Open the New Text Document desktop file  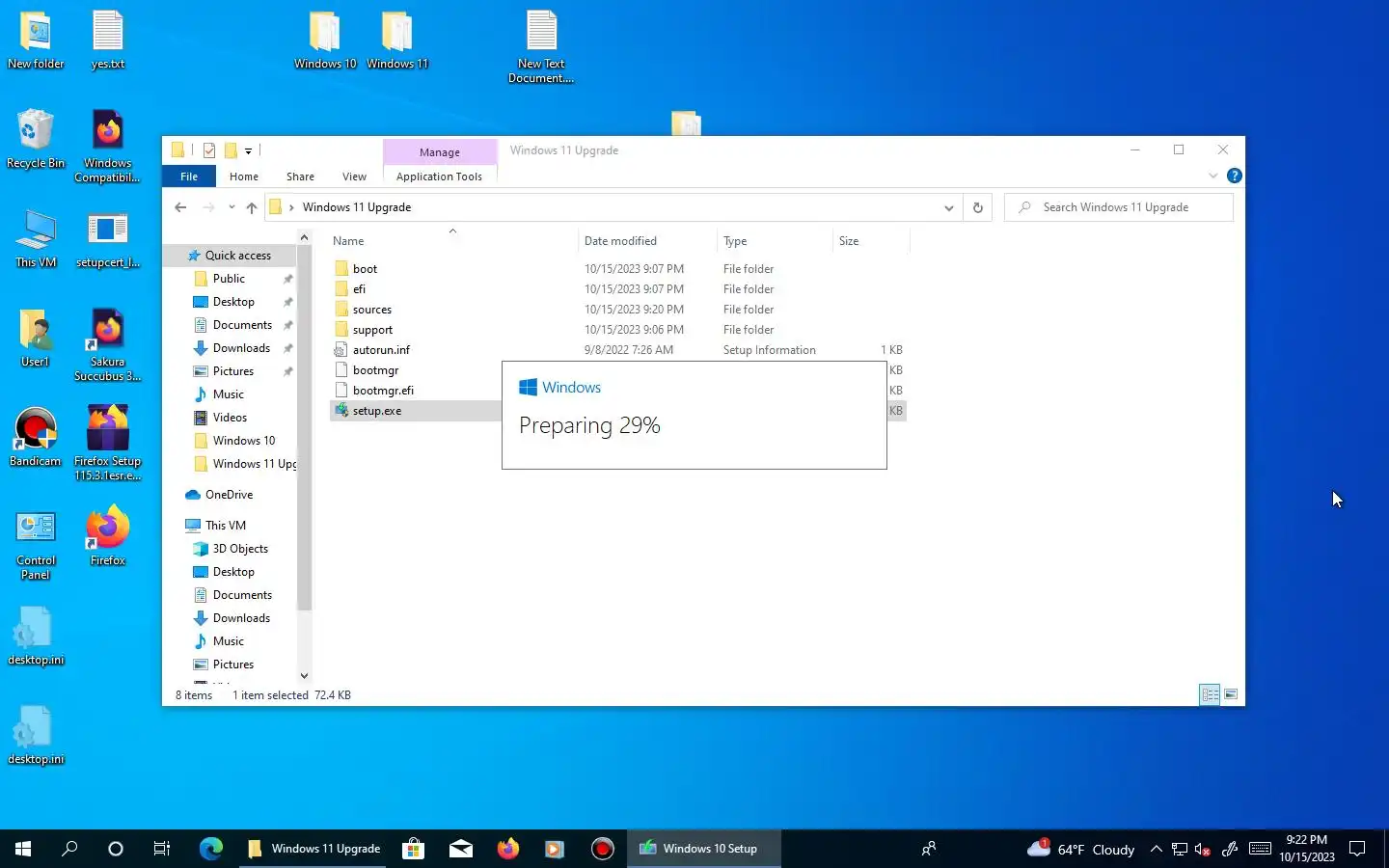coord(541,46)
